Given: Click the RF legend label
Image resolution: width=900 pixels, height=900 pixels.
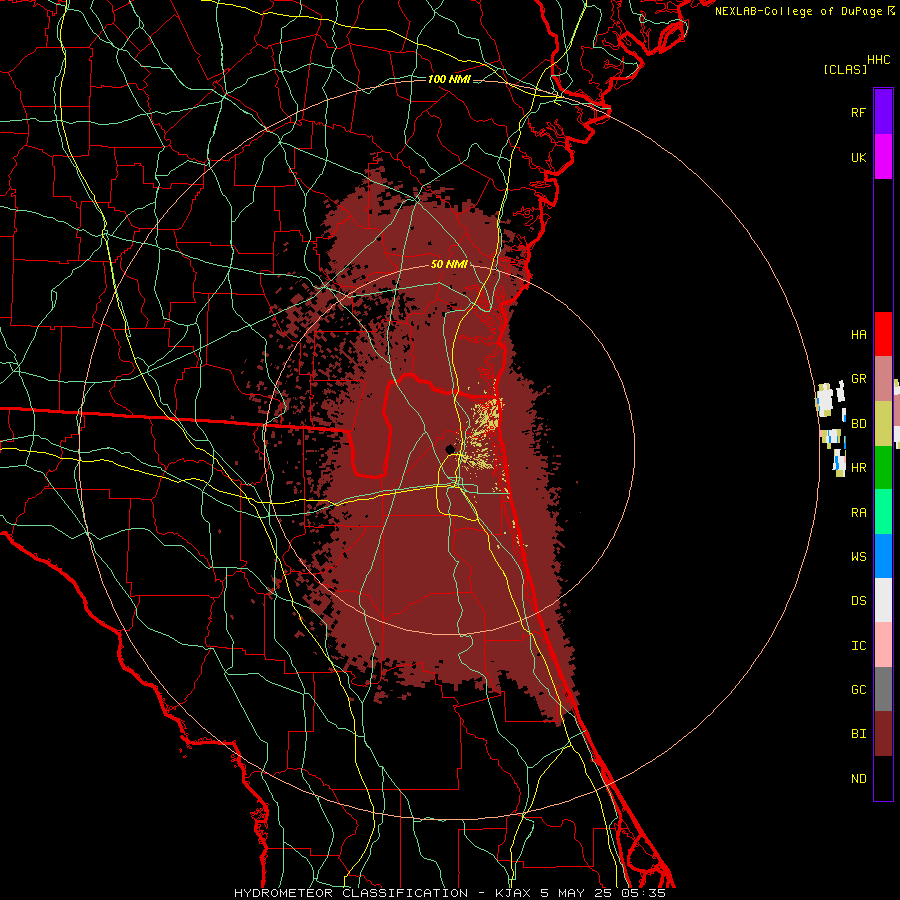Looking at the screenshot, I should coord(858,113).
